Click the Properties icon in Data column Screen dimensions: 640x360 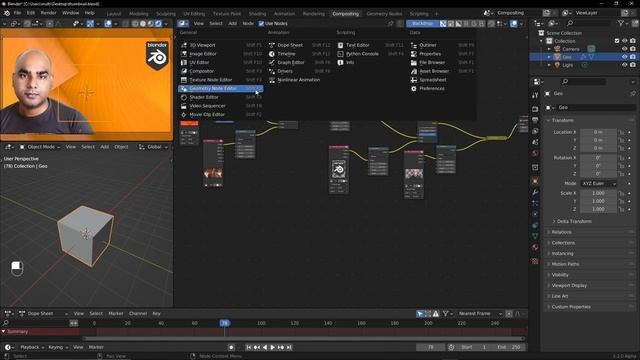(413, 53)
